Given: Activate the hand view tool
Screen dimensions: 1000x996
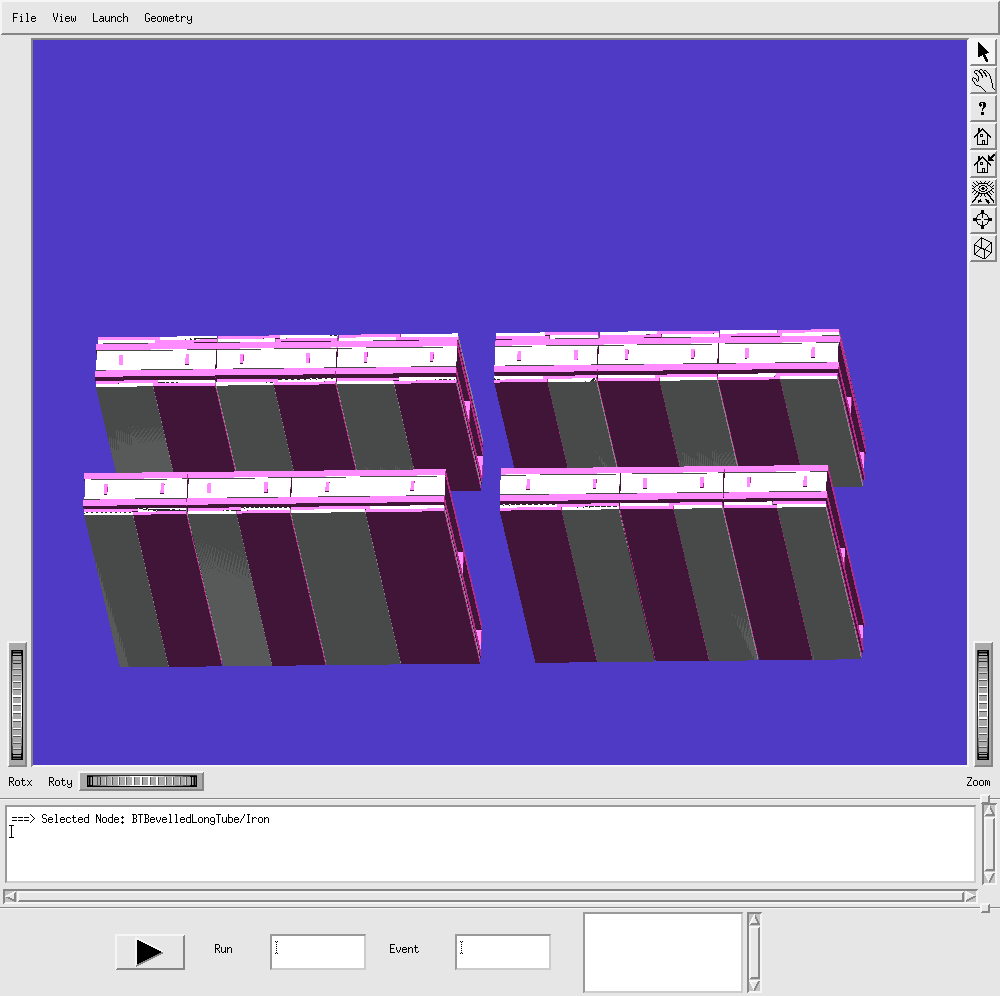Looking at the screenshot, I should coord(983,81).
